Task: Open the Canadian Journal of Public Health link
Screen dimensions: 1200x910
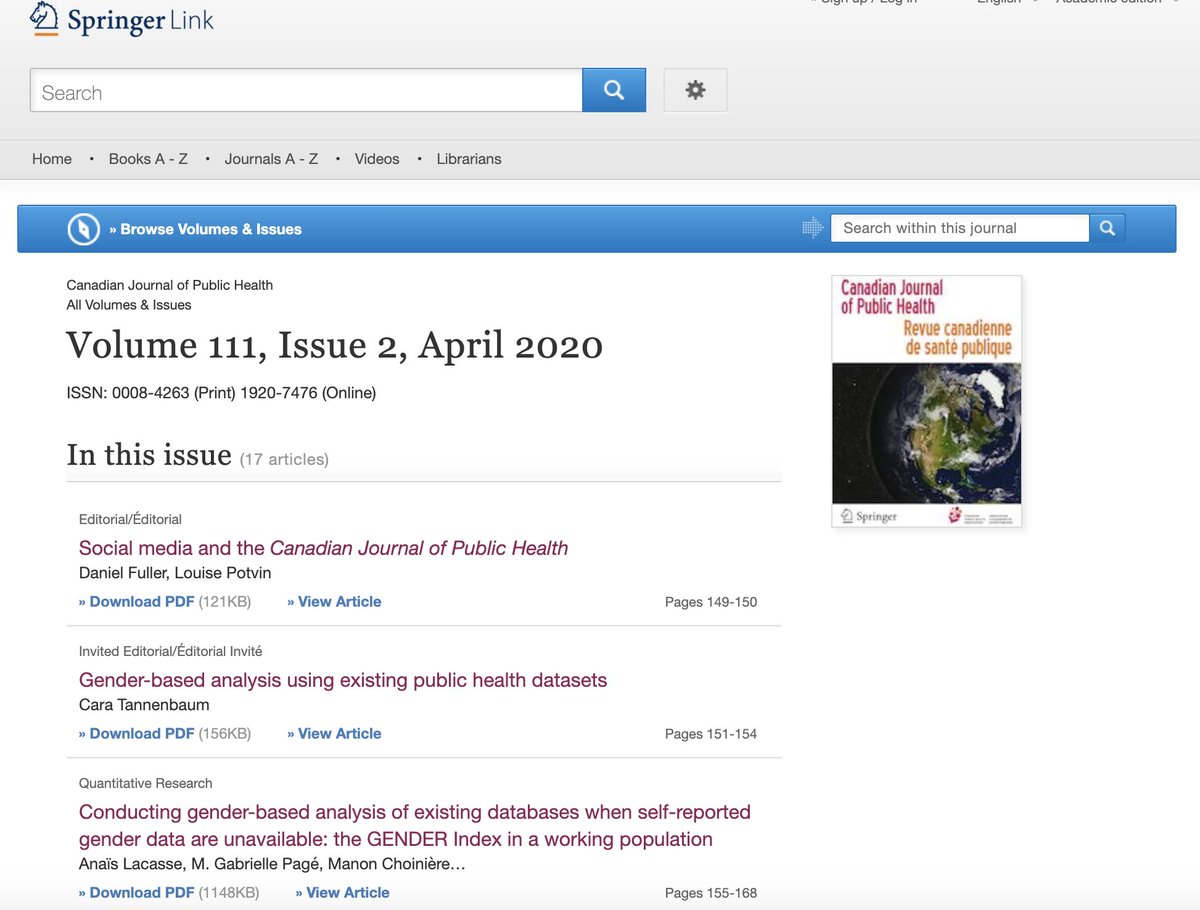Action: (170, 285)
